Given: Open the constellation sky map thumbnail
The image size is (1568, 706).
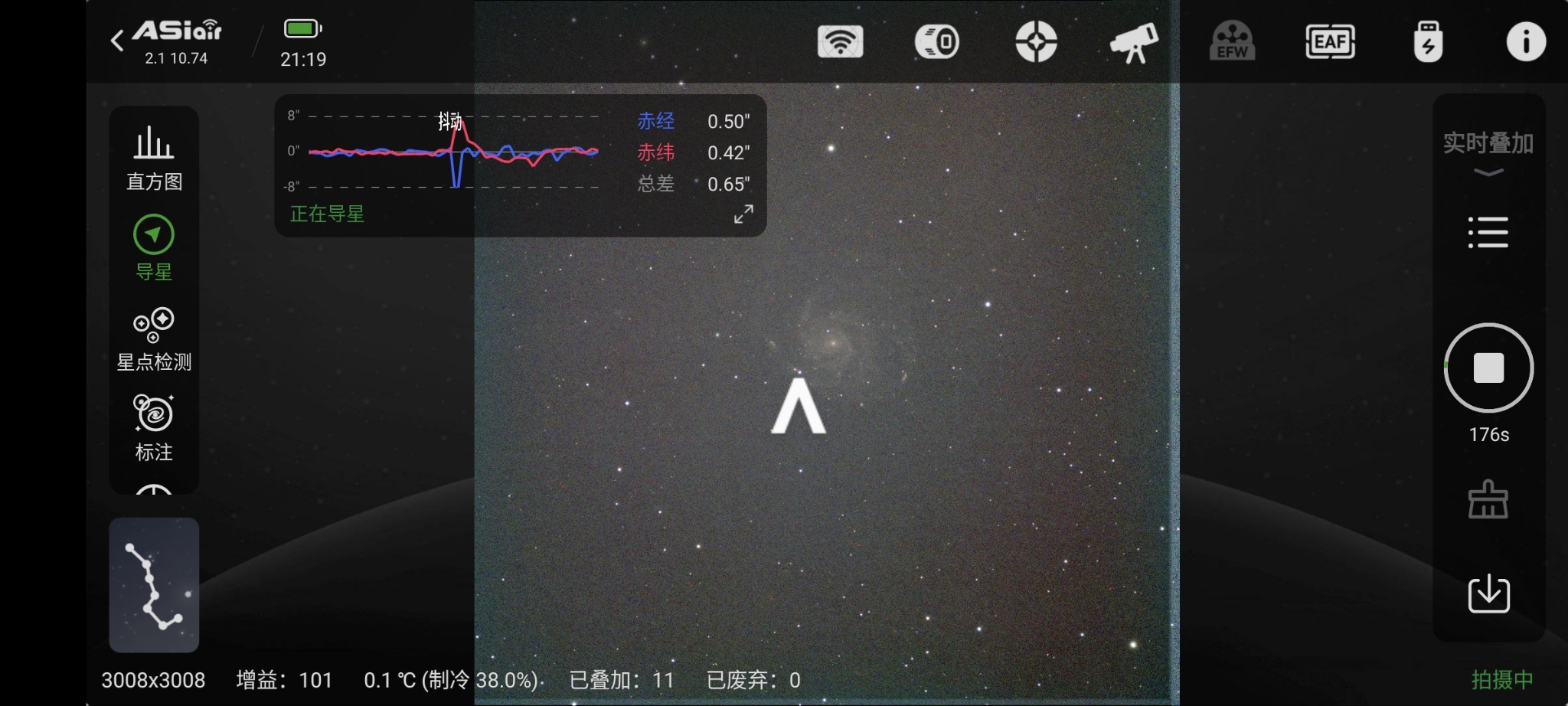Looking at the screenshot, I should click(x=154, y=585).
